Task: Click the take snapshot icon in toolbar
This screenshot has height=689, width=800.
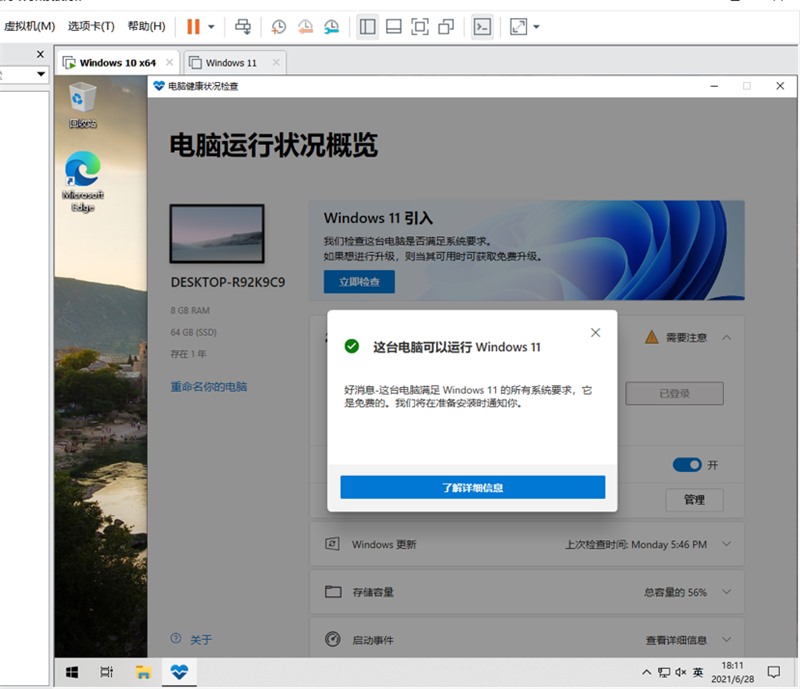Action: pyautogui.click(x=279, y=27)
